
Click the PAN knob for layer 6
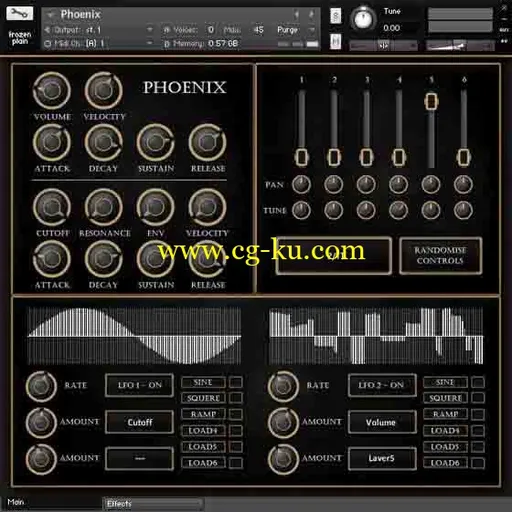pyautogui.click(x=463, y=184)
